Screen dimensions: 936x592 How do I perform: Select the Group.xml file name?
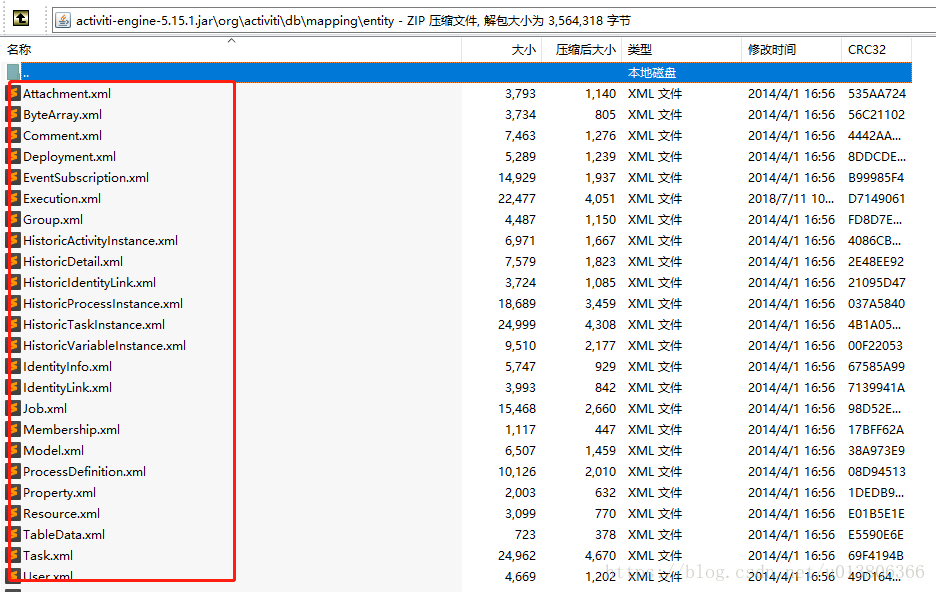click(53, 220)
